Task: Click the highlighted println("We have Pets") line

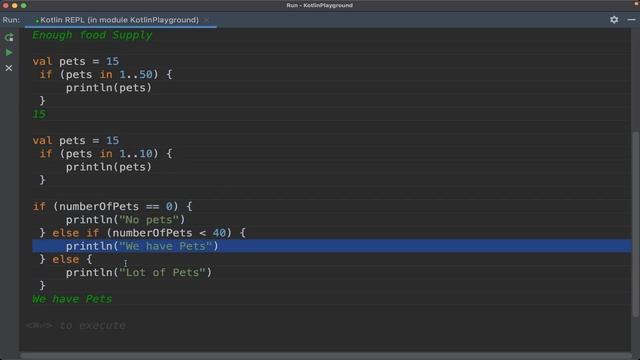Action: [331, 246]
